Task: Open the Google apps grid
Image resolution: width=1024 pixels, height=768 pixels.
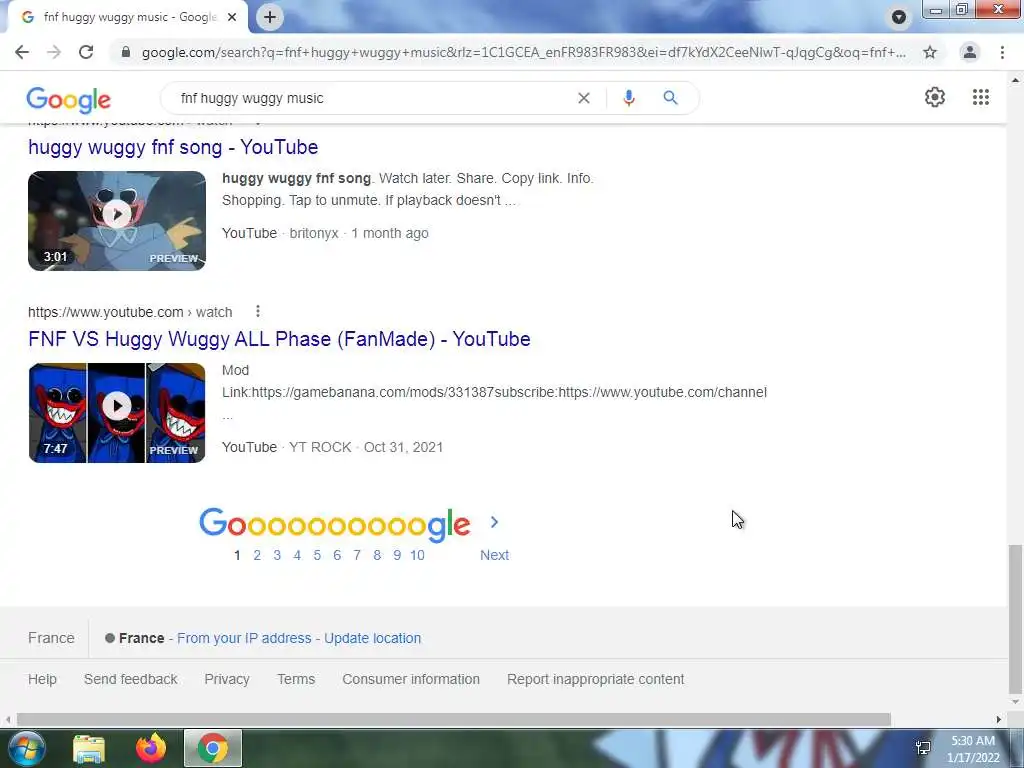Action: pyautogui.click(x=981, y=97)
